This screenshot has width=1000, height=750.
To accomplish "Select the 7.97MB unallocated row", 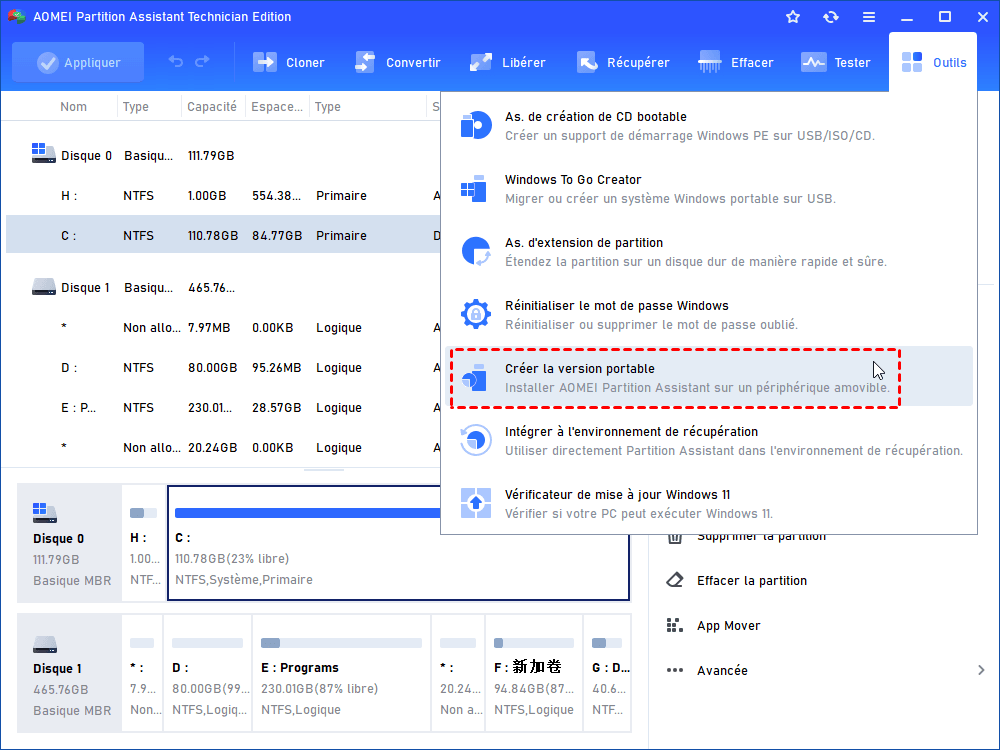I will coord(223,328).
